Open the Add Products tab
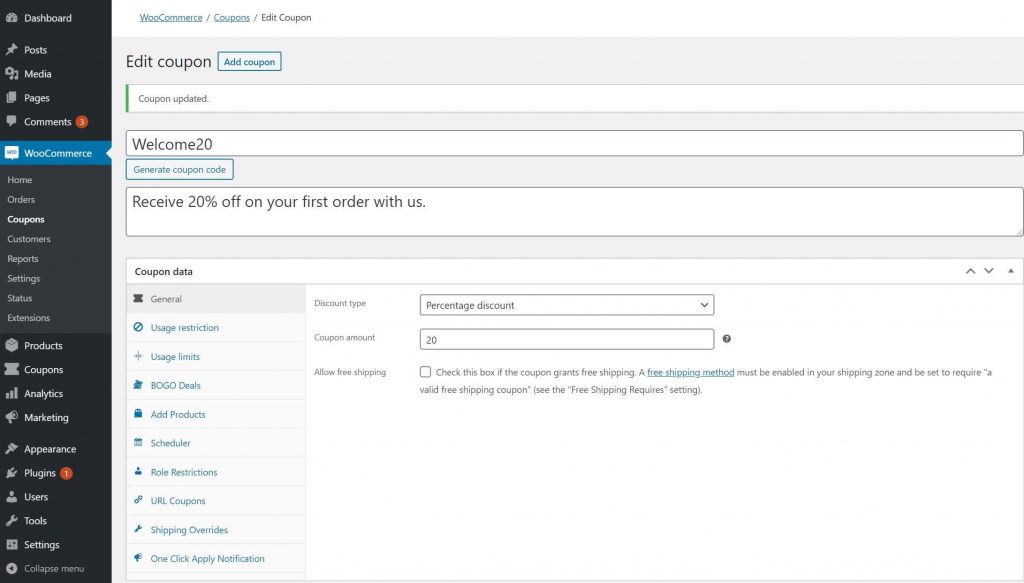 [x=216, y=414]
